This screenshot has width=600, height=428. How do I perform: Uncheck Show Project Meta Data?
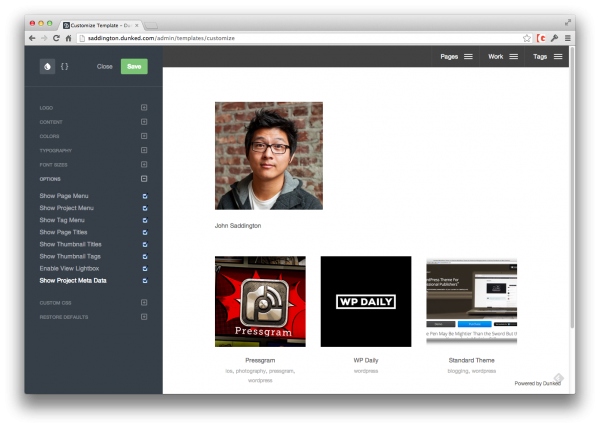pos(144,280)
